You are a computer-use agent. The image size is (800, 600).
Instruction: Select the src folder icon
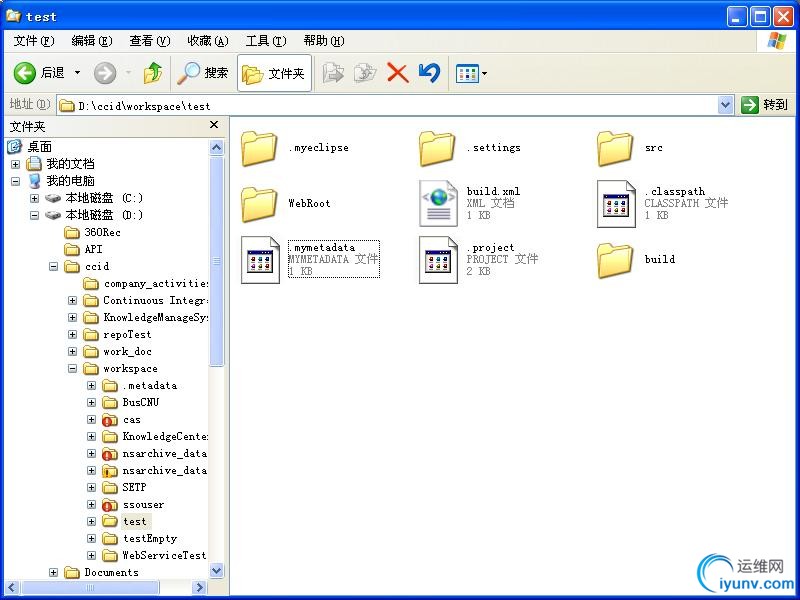615,148
